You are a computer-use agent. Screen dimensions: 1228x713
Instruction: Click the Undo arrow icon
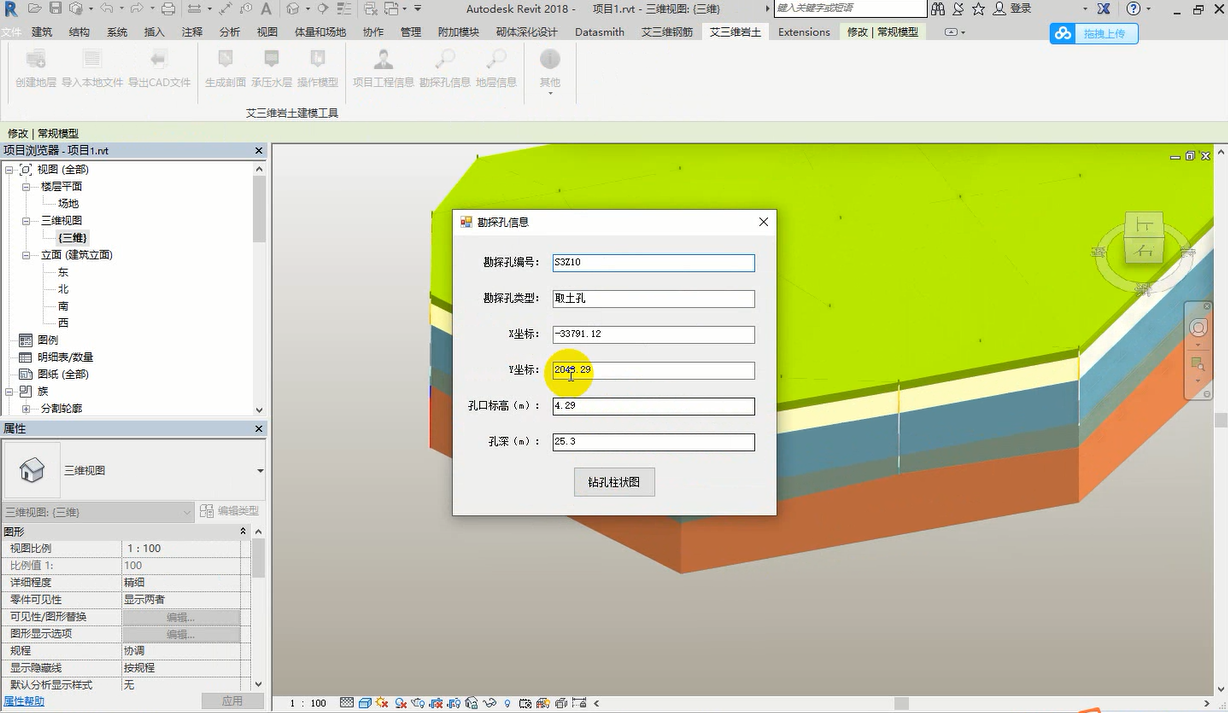[106, 8]
